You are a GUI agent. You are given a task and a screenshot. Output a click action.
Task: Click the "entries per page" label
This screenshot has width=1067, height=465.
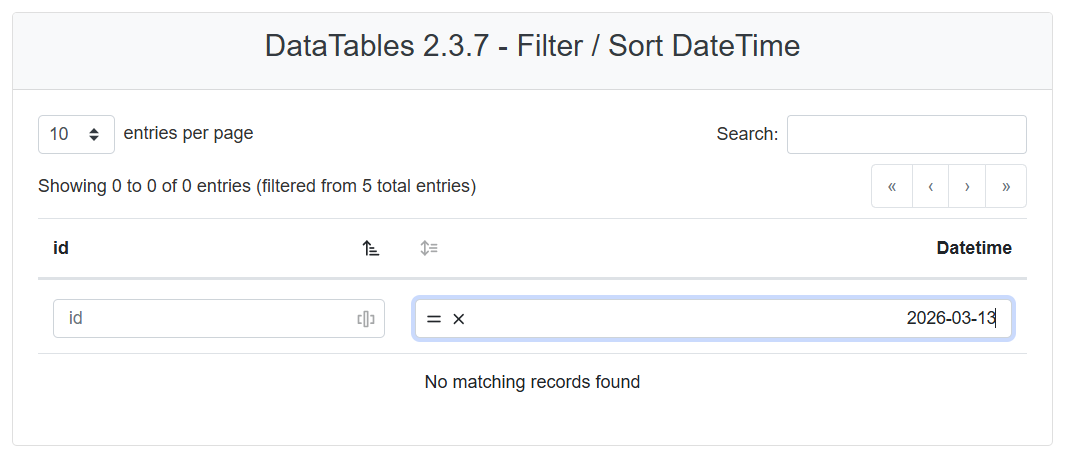(188, 133)
